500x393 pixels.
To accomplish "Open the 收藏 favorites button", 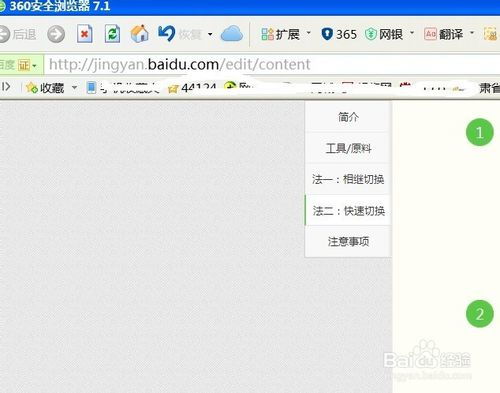I will pyautogui.click(x=45, y=88).
